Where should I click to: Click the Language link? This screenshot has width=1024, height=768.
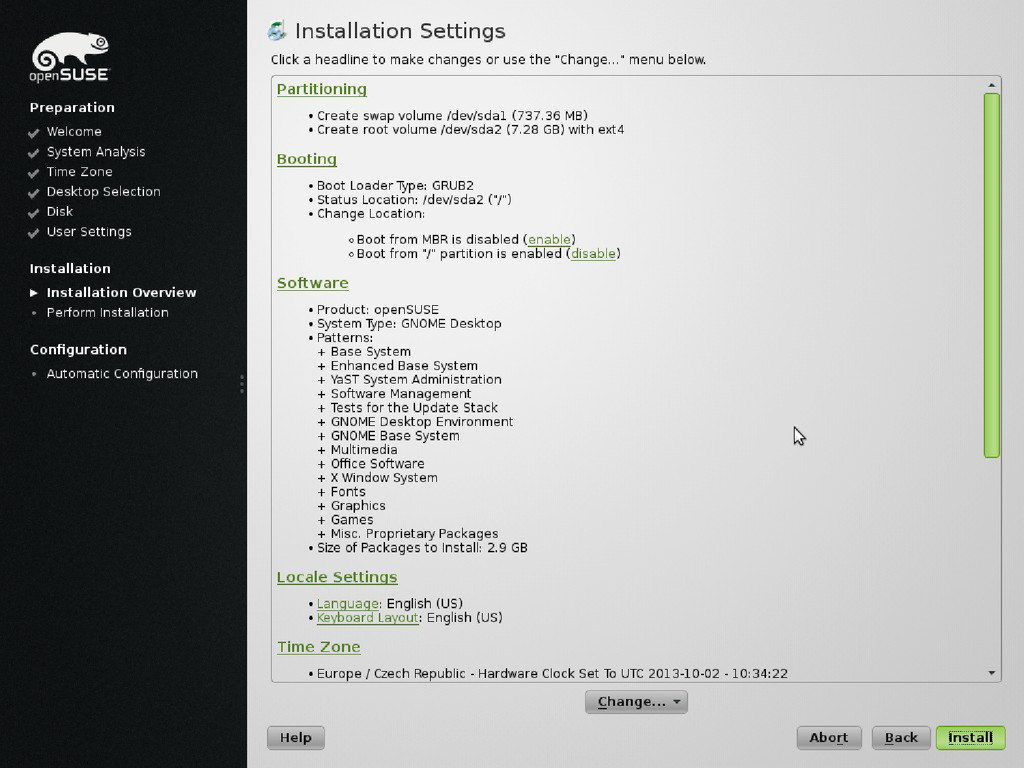pos(347,603)
